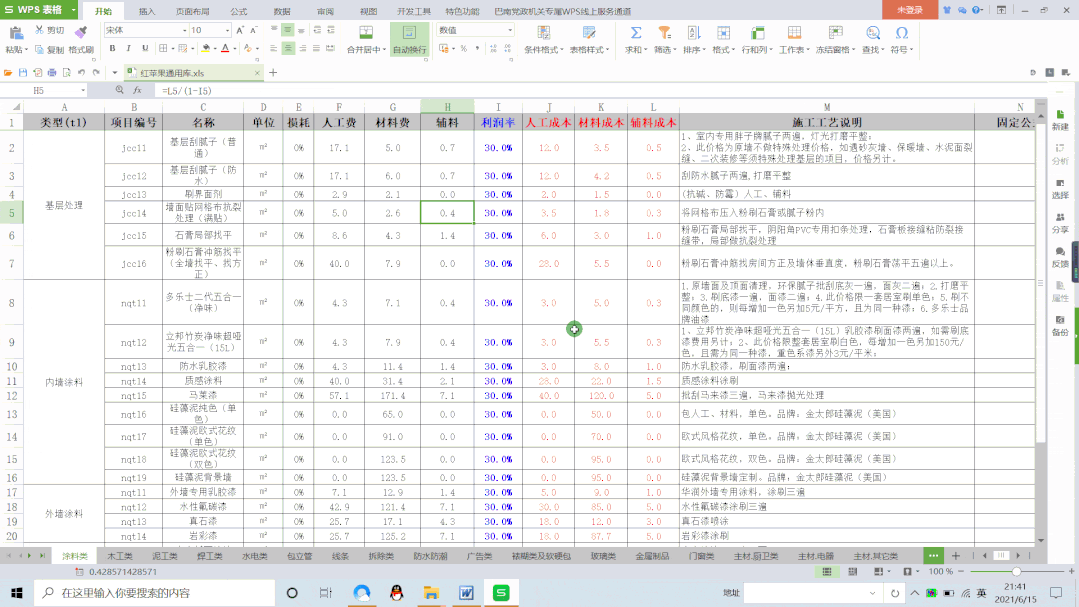Screen dimensions: 1079x607
Task: Click the 未登录 login button
Action: (909, 9)
